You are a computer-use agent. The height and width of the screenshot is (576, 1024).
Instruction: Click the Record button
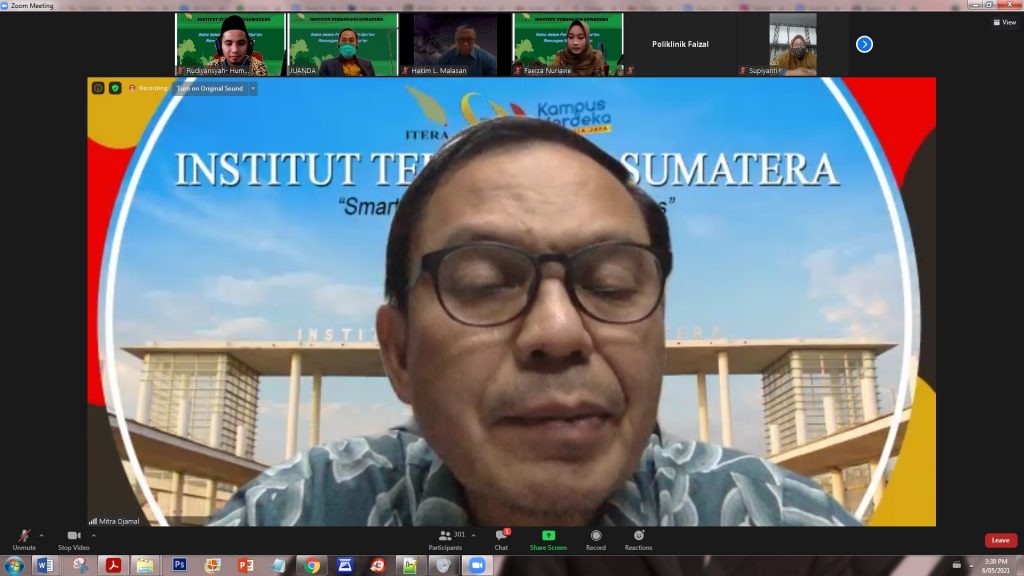pos(596,539)
